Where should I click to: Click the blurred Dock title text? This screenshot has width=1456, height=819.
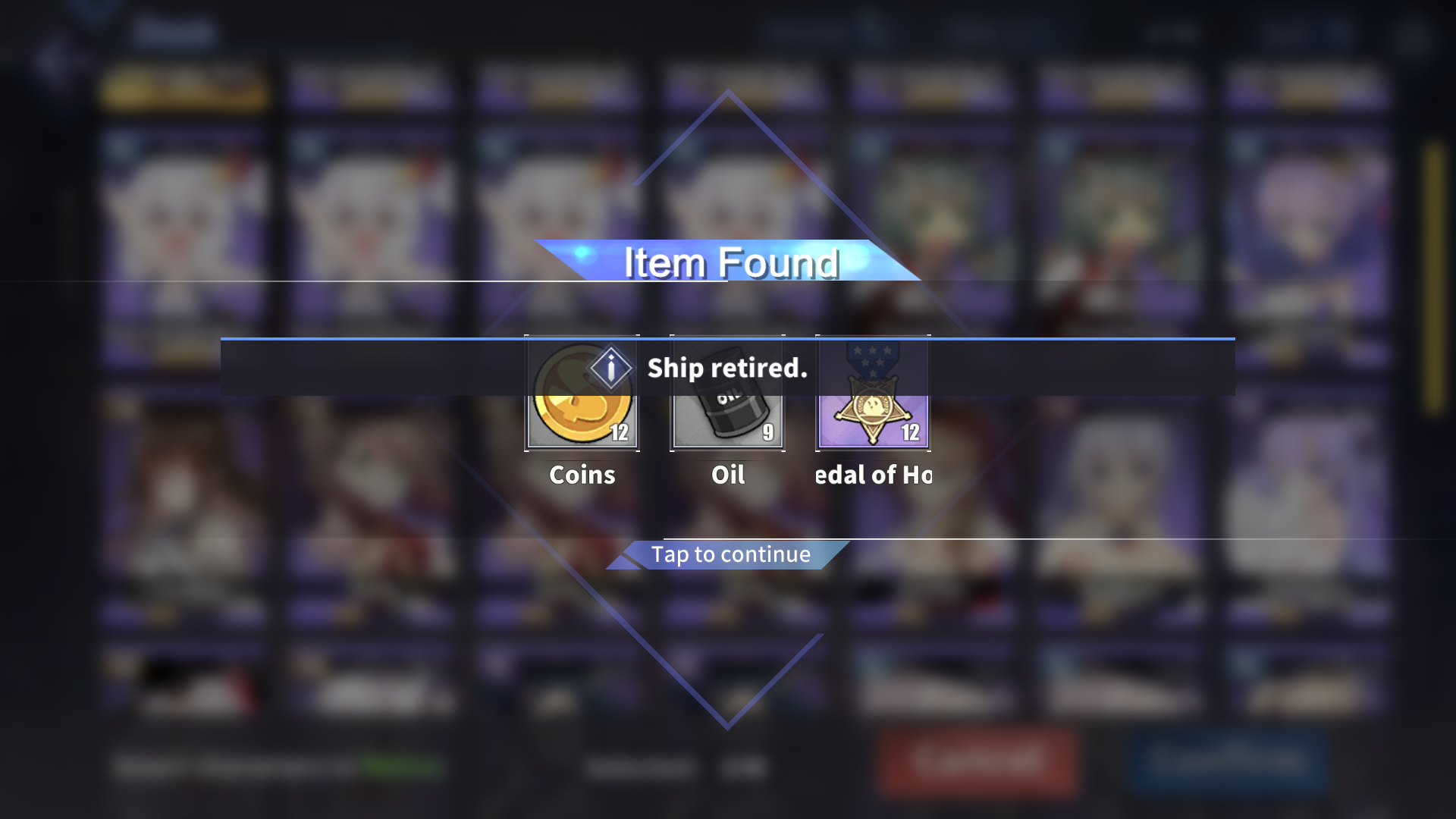click(174, 31)
